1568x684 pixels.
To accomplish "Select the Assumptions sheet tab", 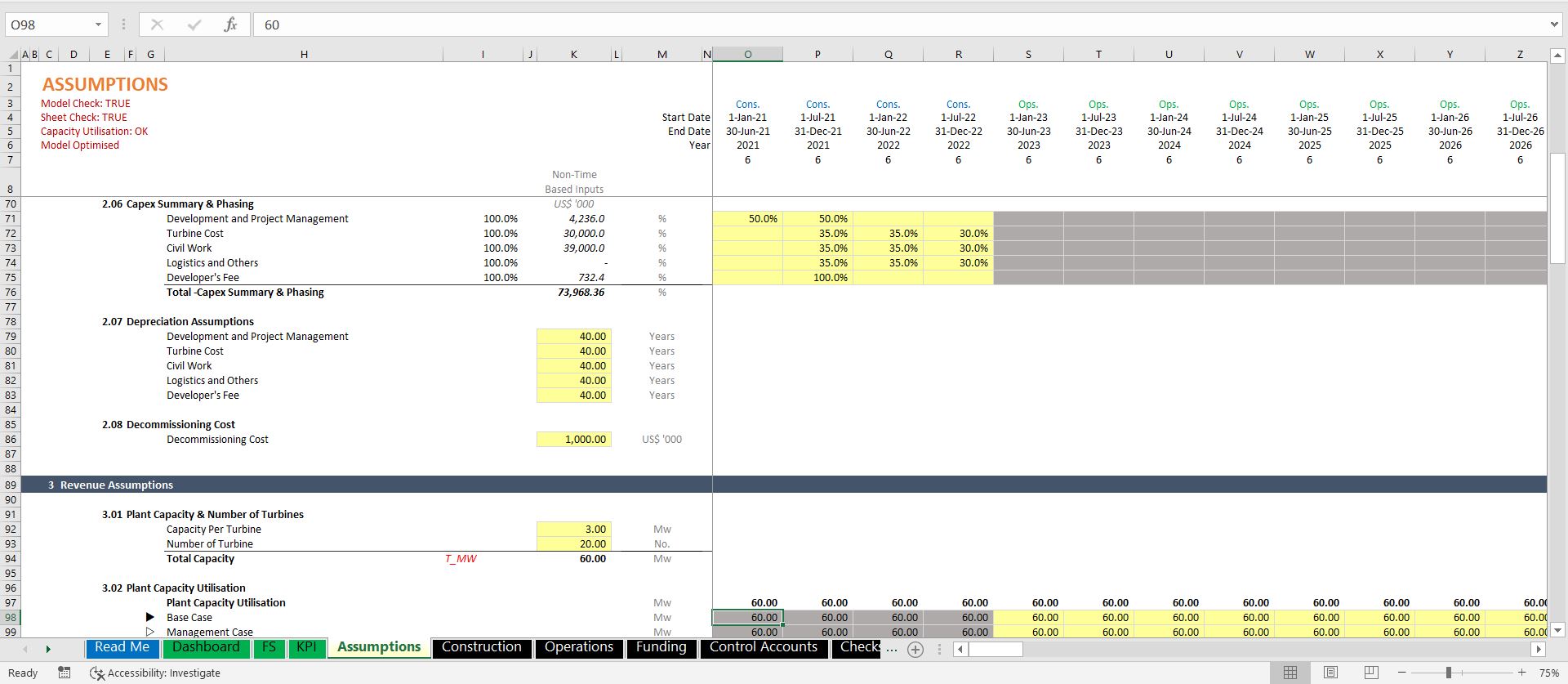I will pos(379,647).
